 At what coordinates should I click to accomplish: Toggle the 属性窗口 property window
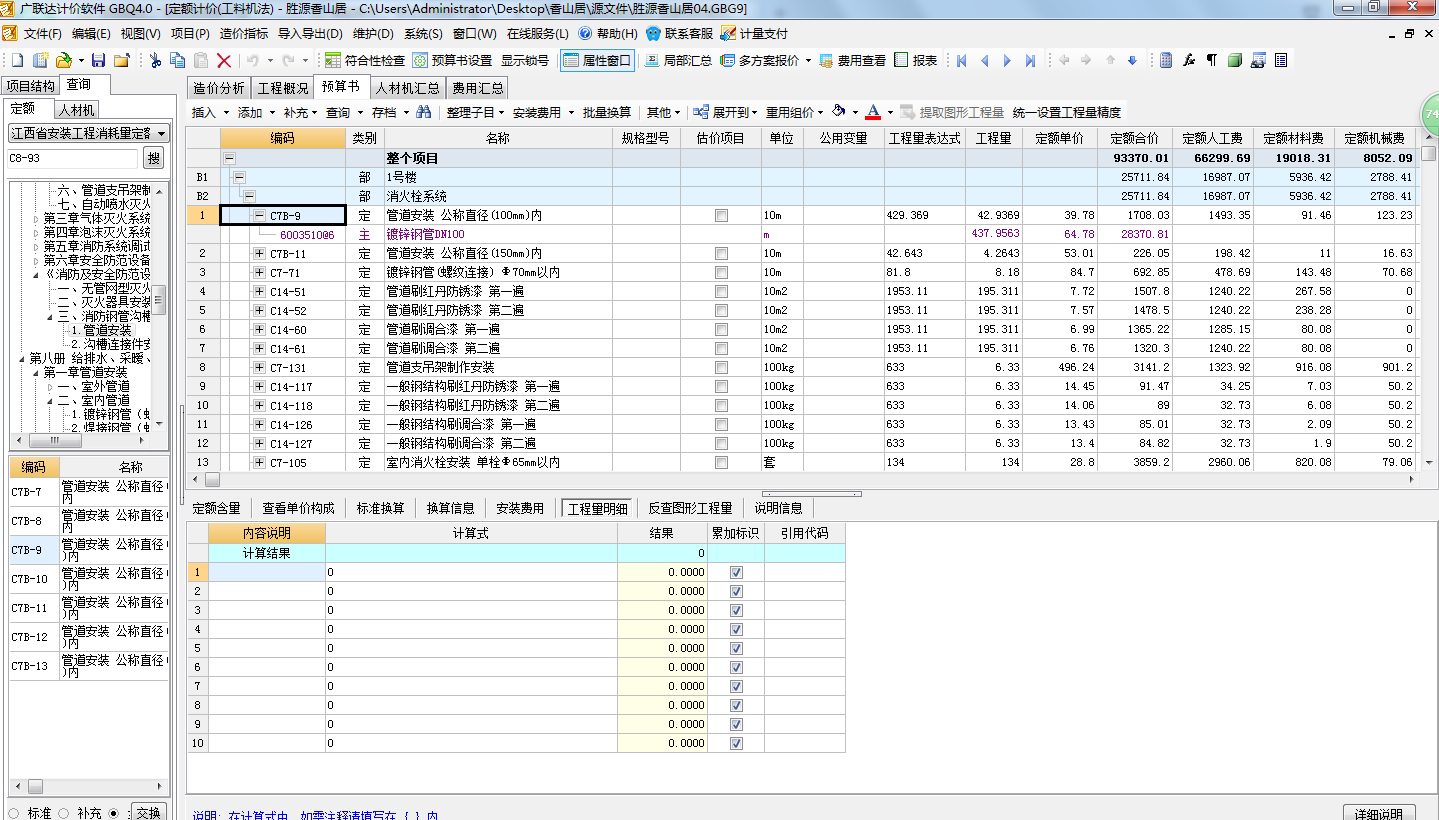coord(598,61)
